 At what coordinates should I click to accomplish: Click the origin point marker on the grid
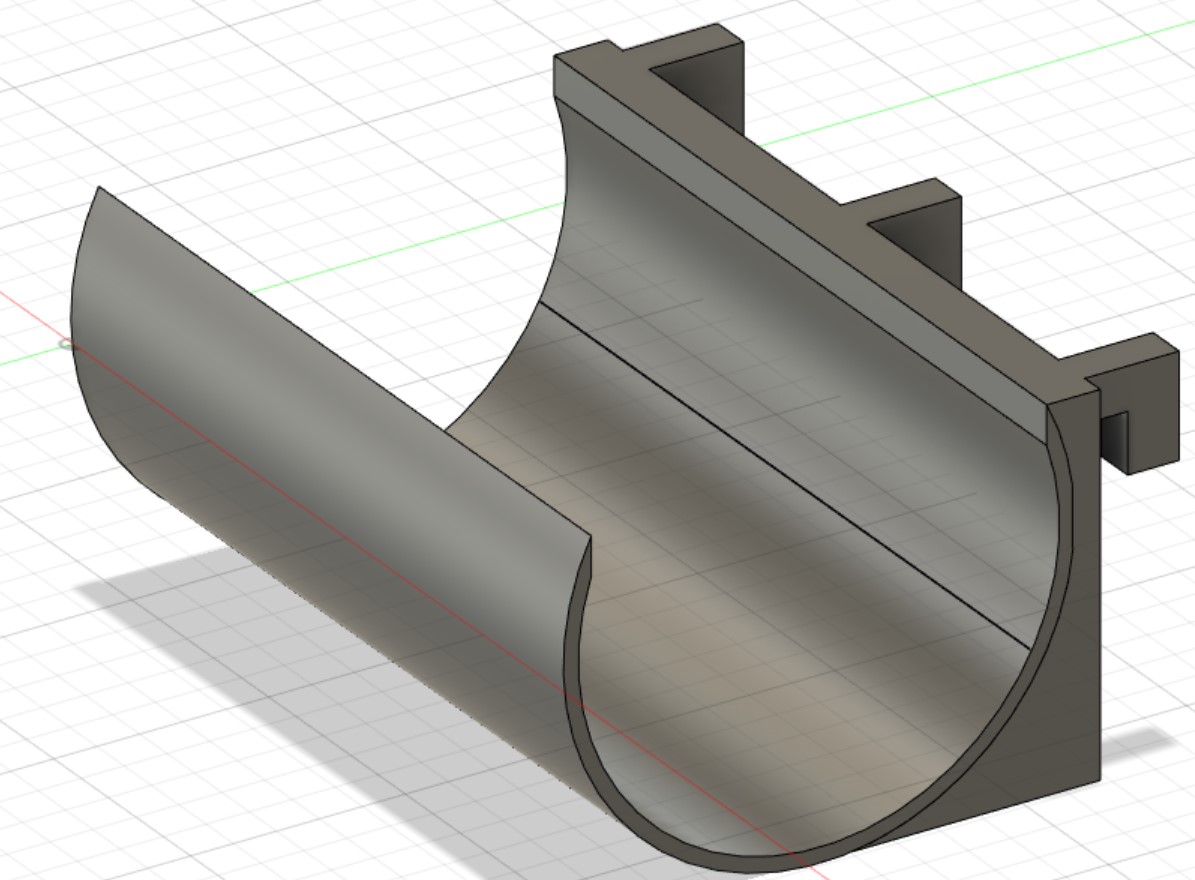[x=66, y=345]
